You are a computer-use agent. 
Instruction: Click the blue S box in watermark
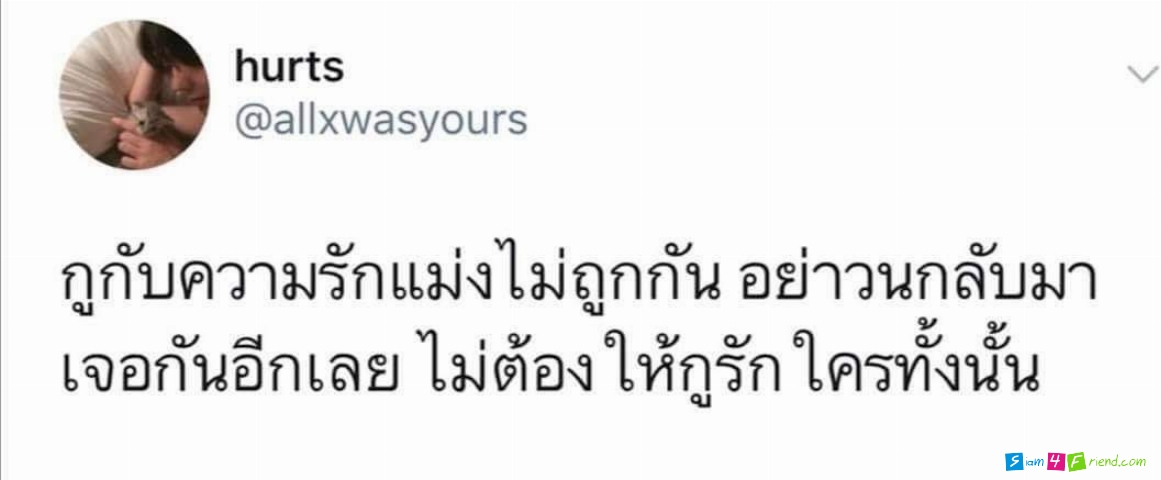(x=1014, y=461)
